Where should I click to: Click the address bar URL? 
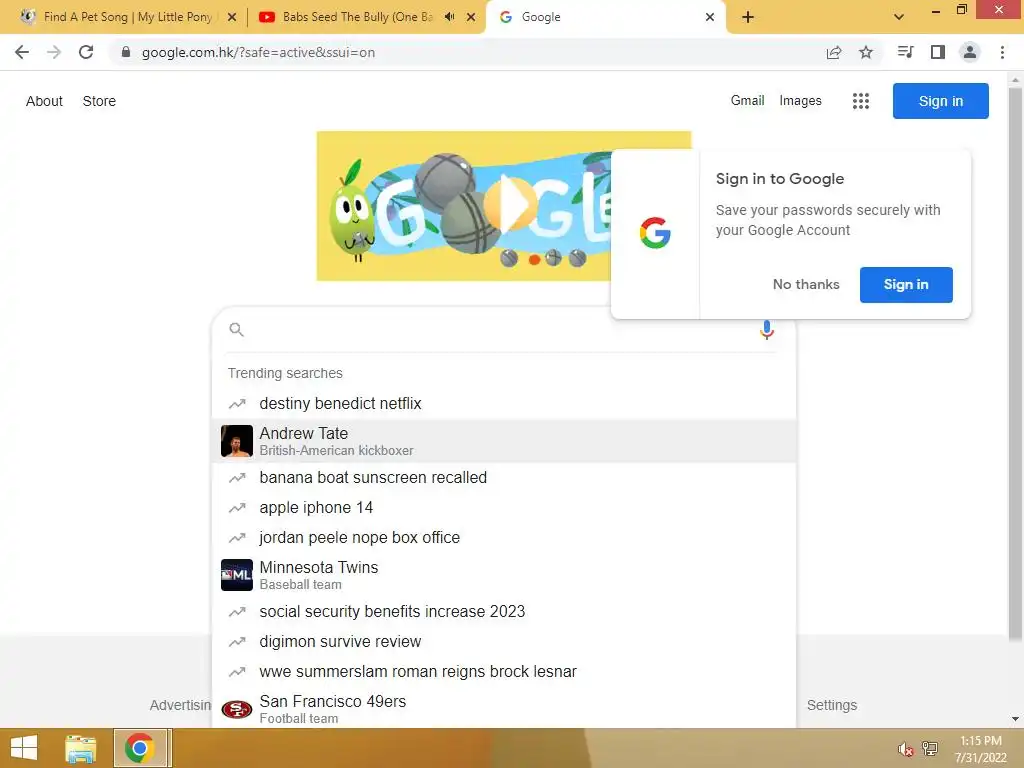pyautogui.click(x=259, y=52)
